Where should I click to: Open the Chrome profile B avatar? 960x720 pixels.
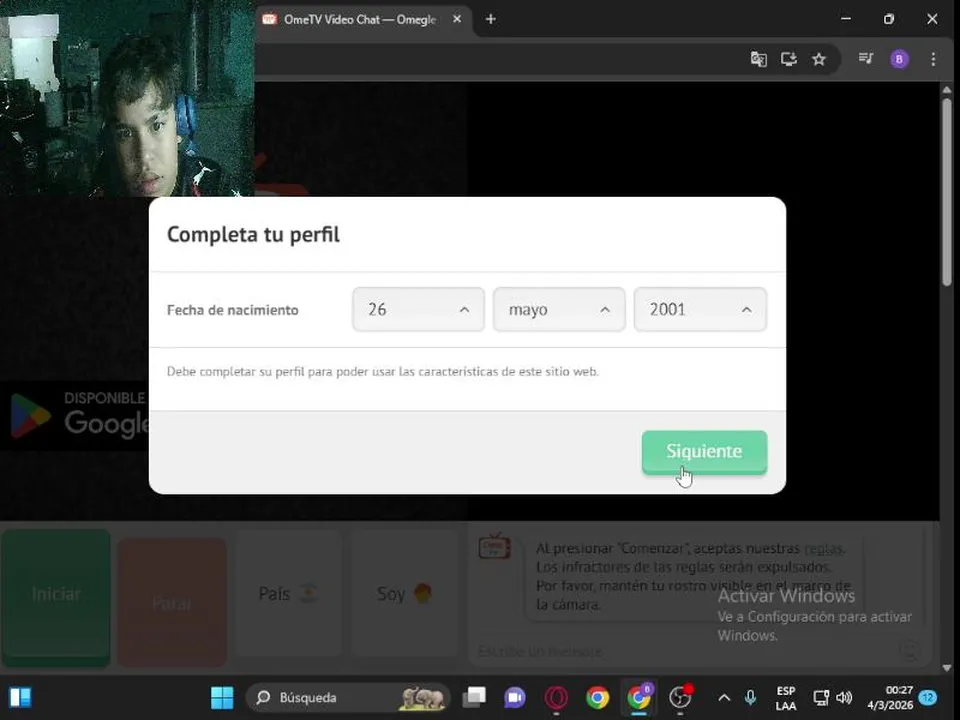(899, 59)
